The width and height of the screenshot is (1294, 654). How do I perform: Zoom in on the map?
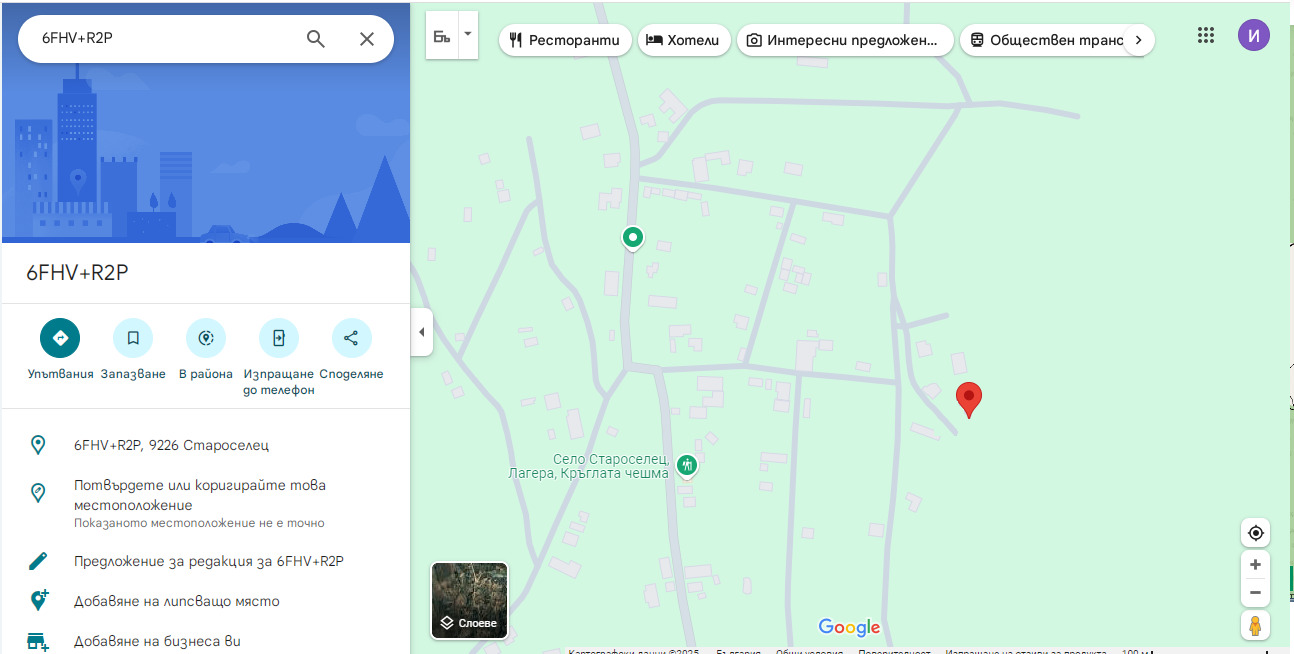coord(1255,564)
